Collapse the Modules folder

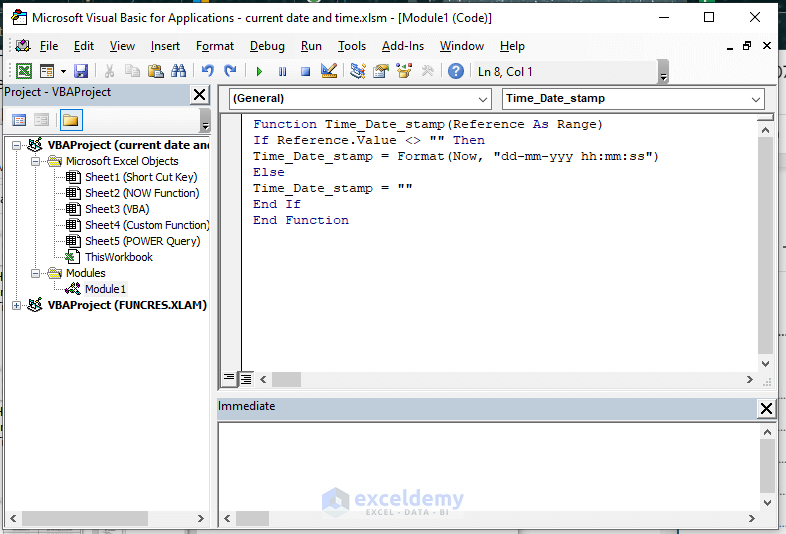point(35,274)
